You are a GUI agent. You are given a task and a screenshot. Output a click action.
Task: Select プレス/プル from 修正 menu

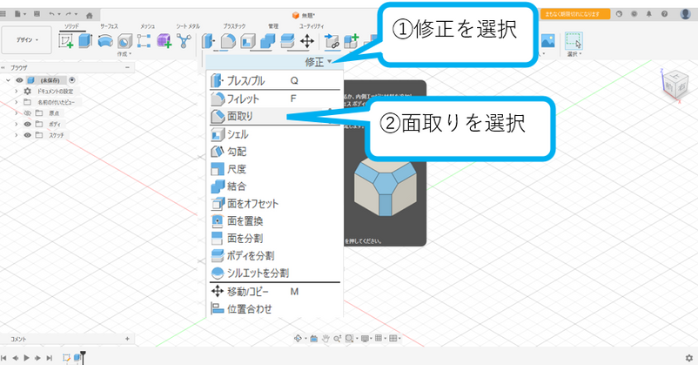(x=275, y=81)
